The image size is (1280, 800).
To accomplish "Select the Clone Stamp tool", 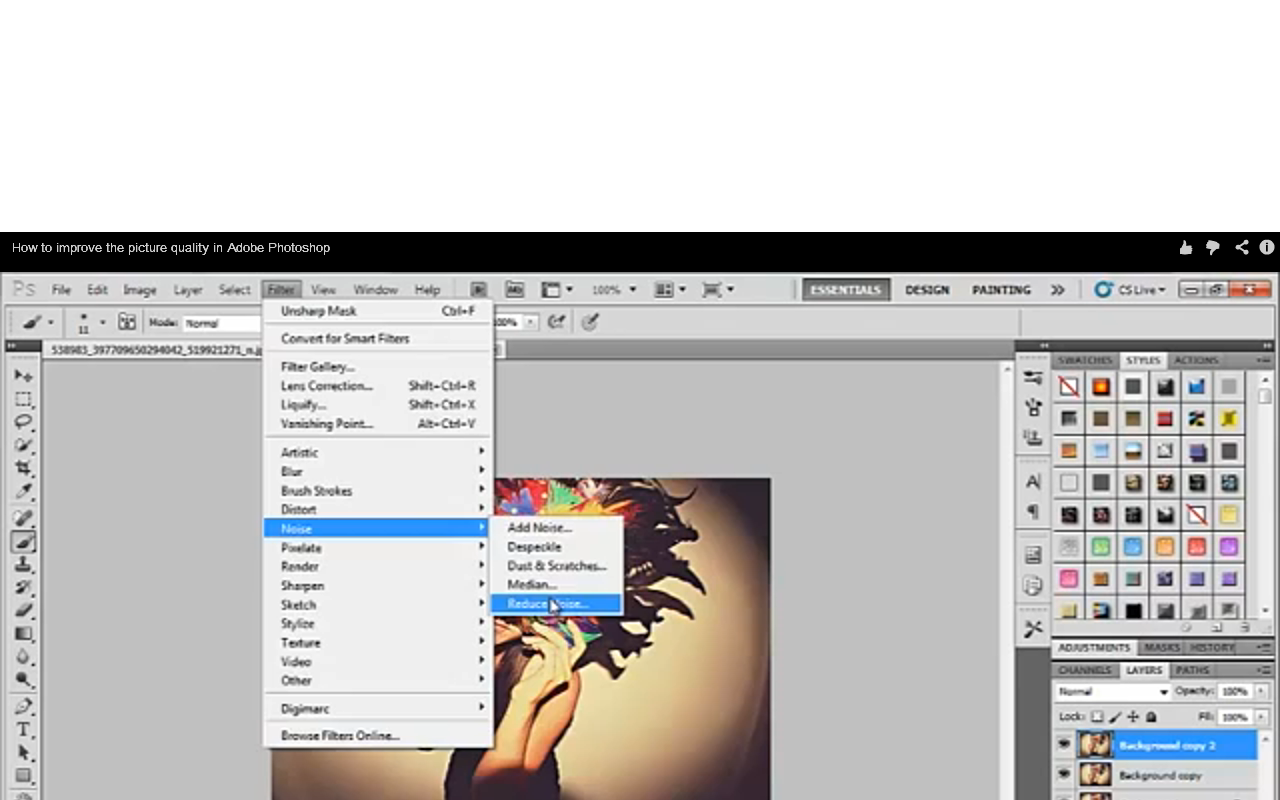I will [x=24, y=566].
